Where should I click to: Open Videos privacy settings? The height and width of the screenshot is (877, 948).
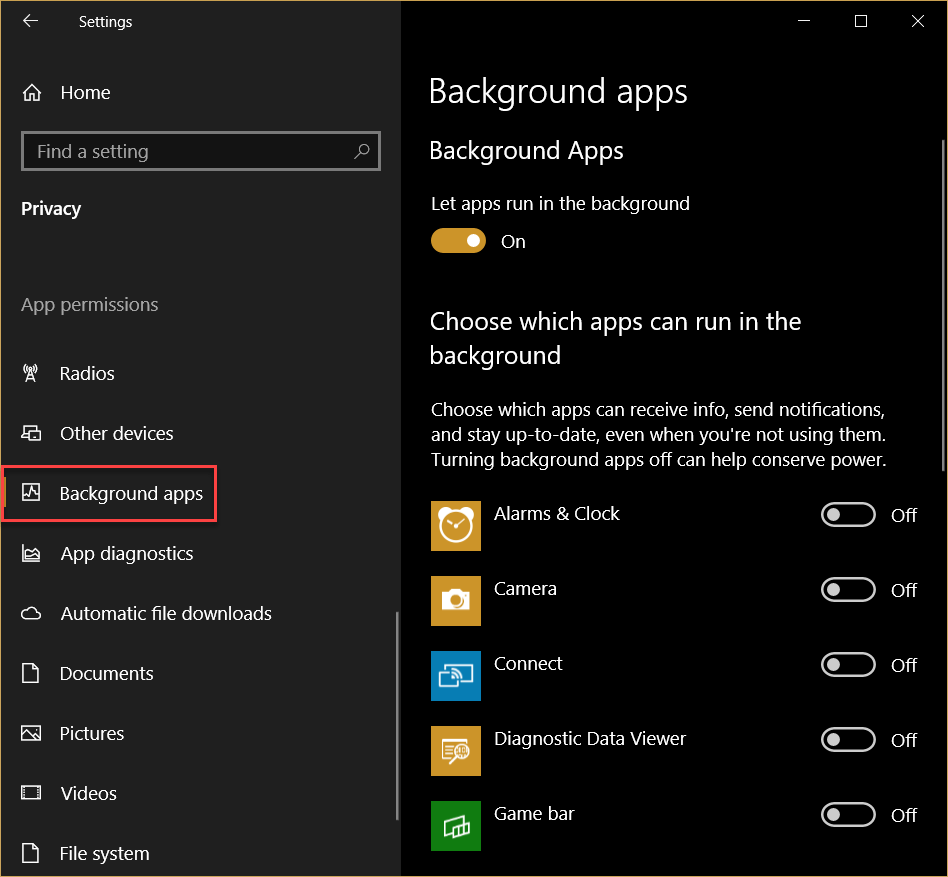[200, 793]
